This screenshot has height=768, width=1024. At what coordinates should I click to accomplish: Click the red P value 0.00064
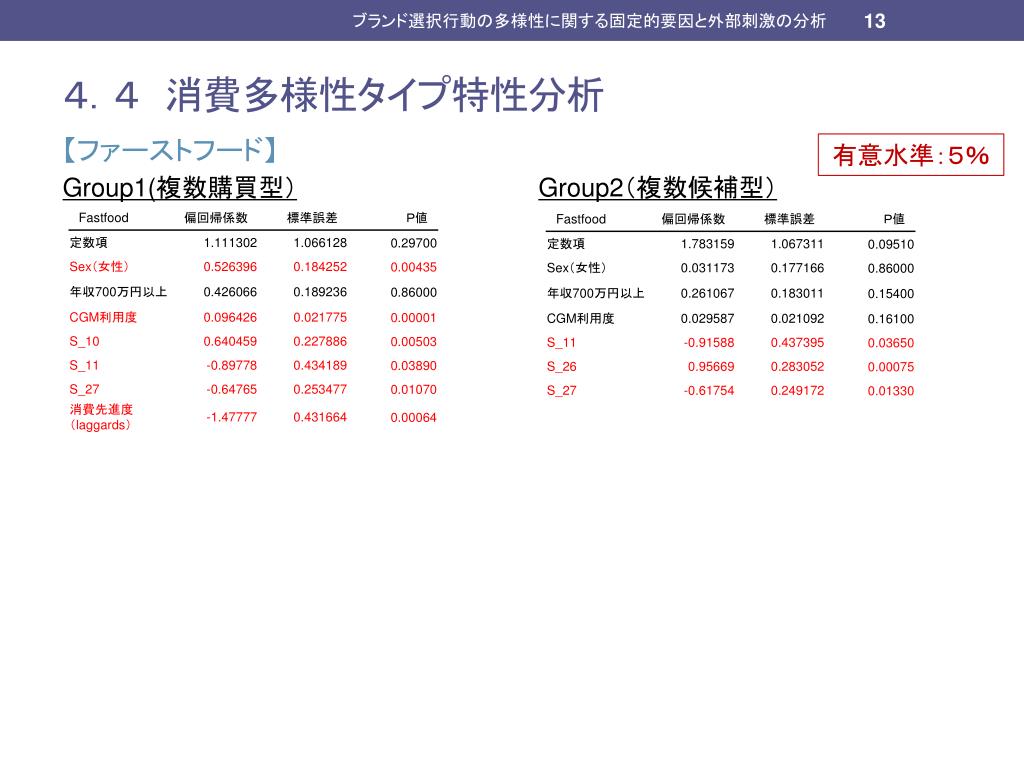pyautogui.click(x=413, y=417)
